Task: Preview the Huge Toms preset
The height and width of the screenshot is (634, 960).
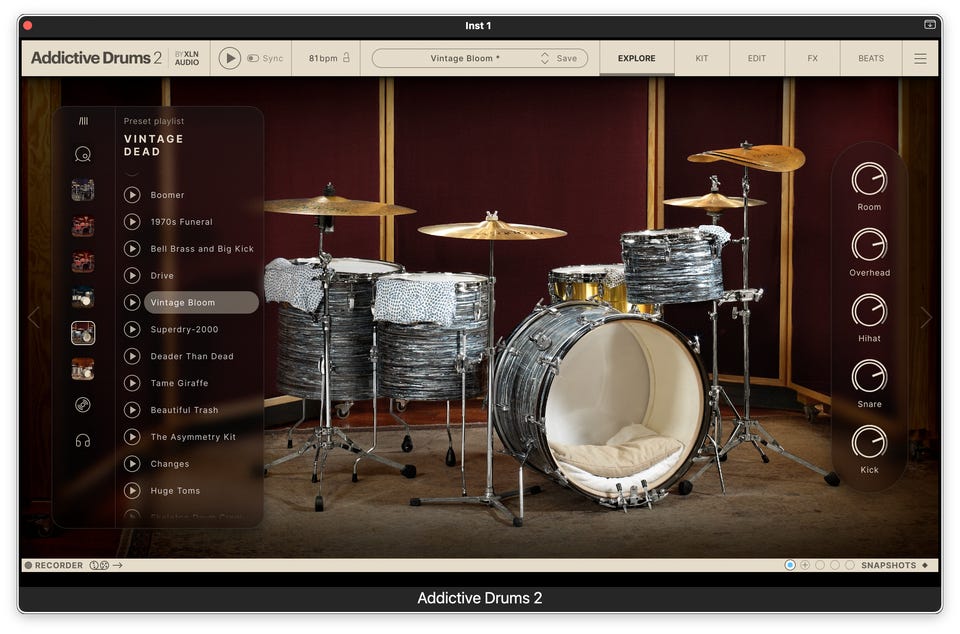Action: coord(132,491)
